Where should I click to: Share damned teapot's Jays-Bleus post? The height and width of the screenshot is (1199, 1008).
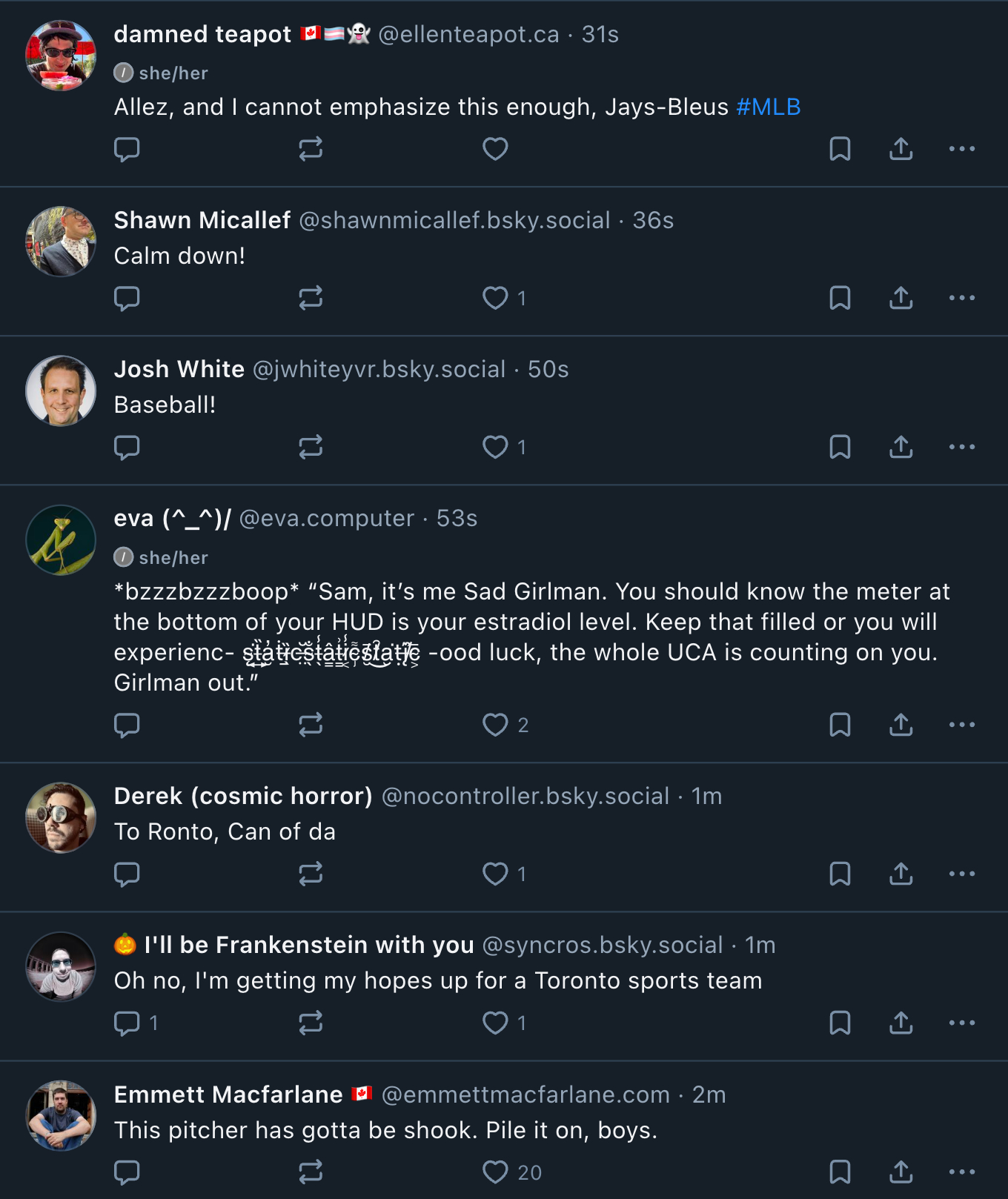(901, 149)
